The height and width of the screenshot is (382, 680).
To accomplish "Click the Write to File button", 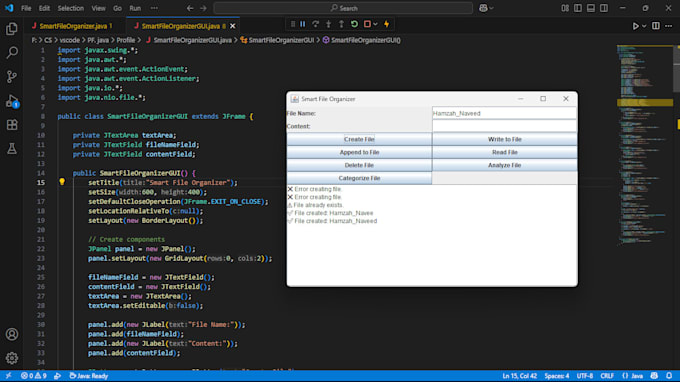I will 504,139.
